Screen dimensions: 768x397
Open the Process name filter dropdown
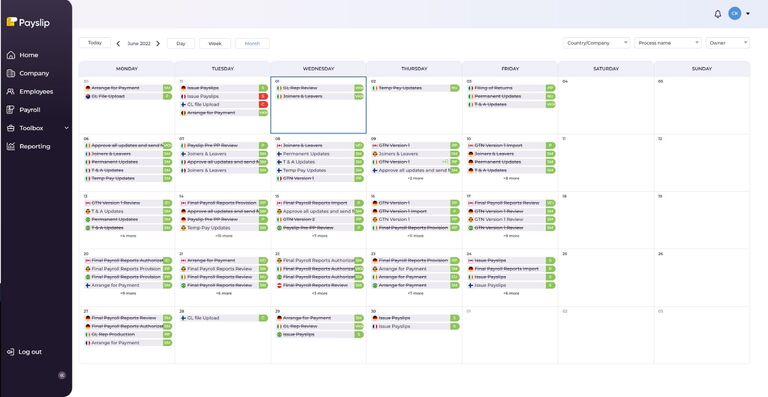tap(668, 43)
